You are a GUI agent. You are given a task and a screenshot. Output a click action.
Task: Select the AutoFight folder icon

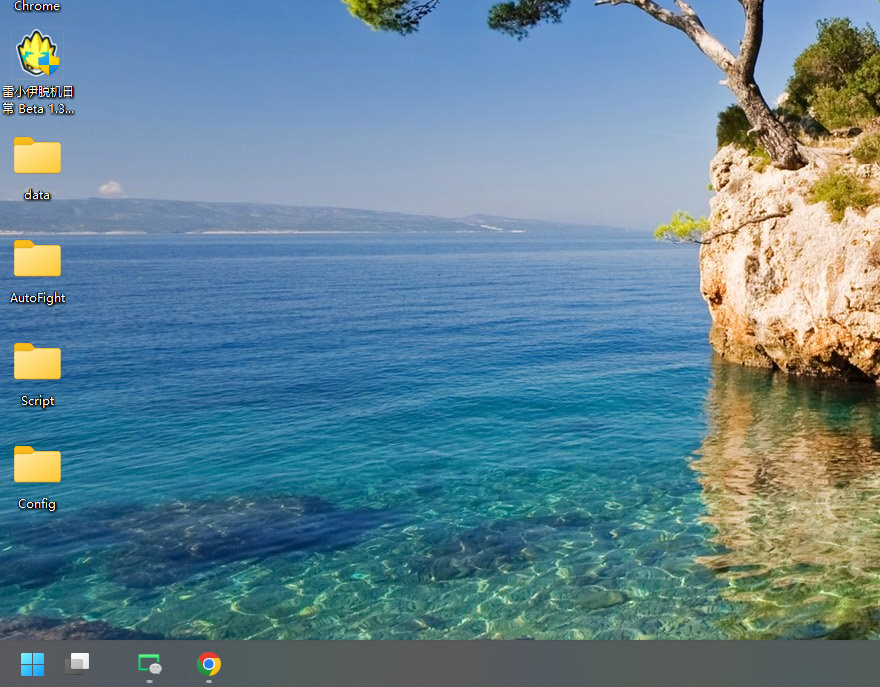point(37,259)
